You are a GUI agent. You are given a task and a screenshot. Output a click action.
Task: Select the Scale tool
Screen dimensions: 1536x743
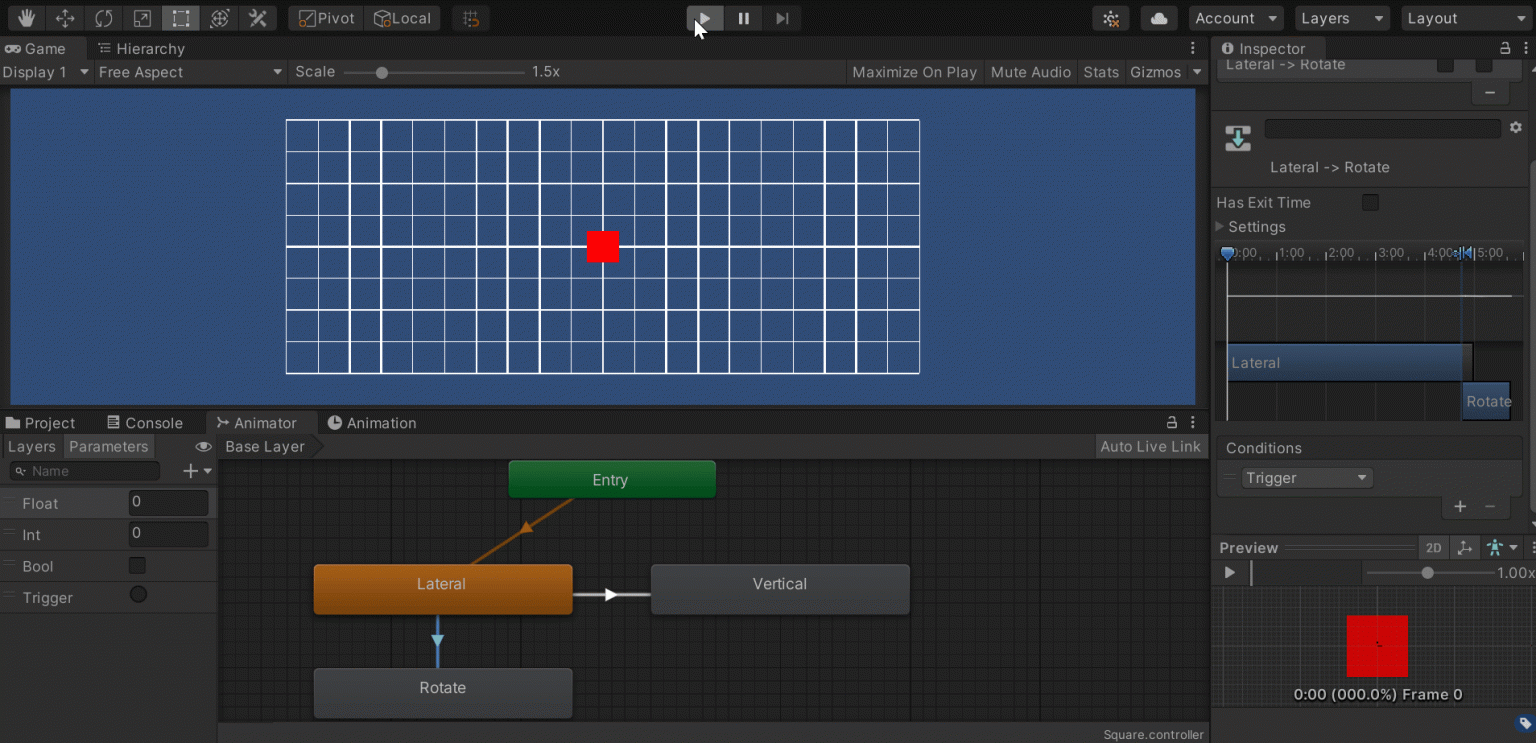[142, 18]
